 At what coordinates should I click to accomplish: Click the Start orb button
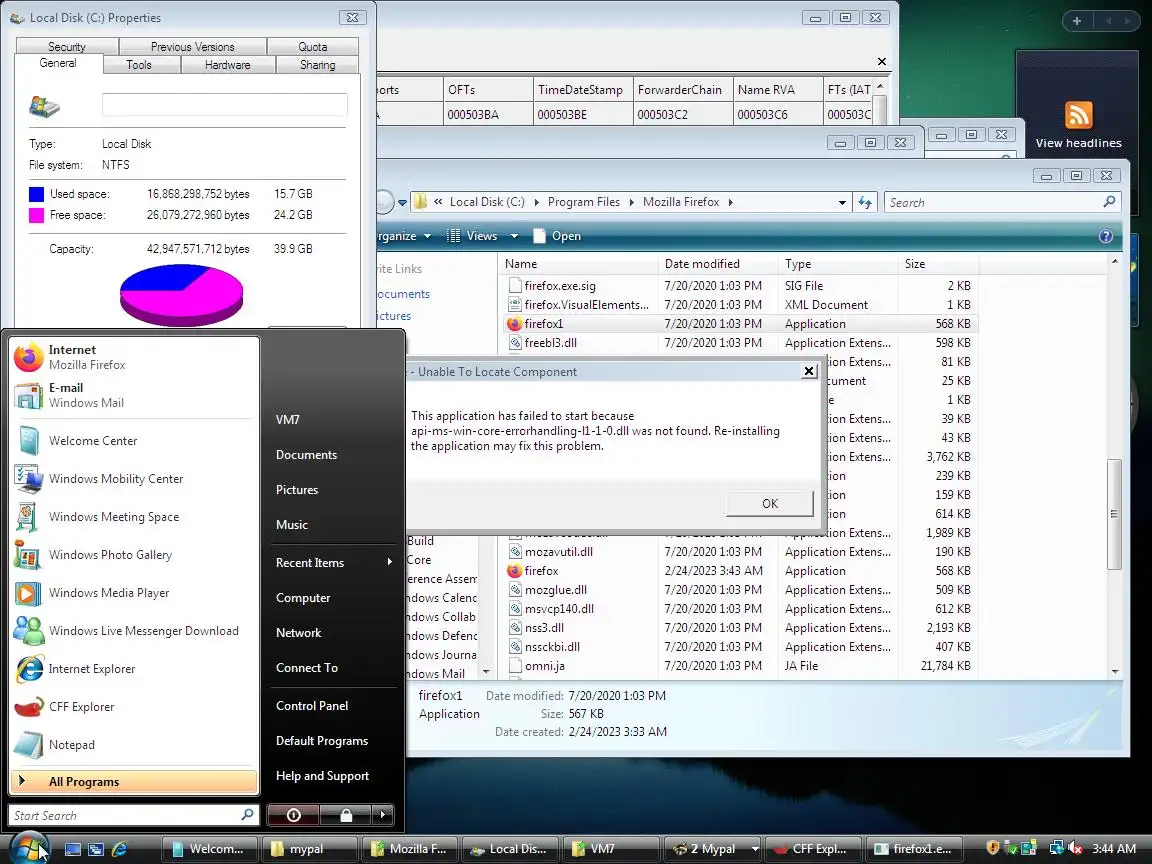[x=29, y=848]
